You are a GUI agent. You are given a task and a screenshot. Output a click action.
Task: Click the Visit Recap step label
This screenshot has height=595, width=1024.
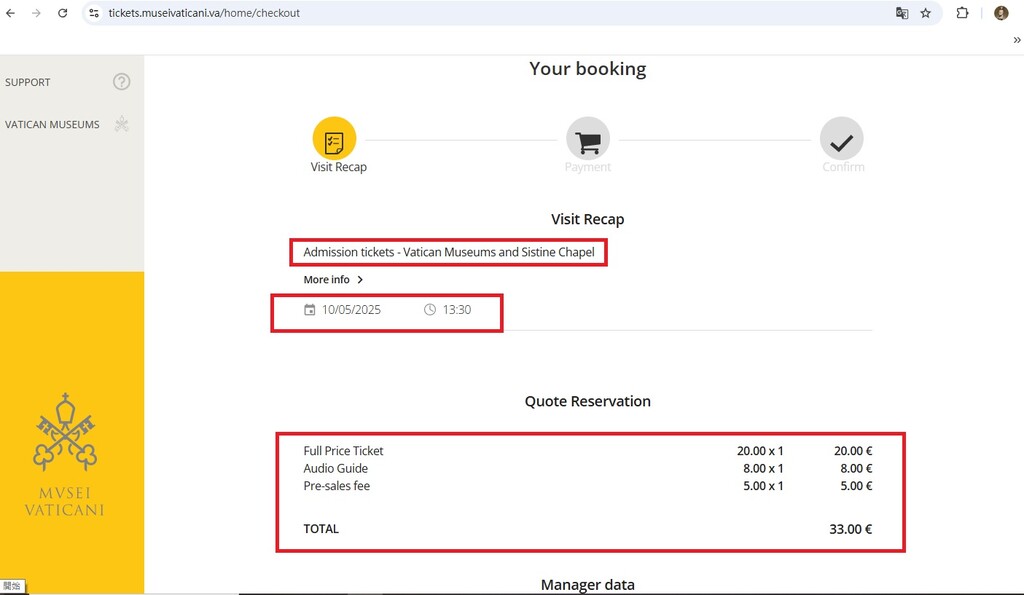[338, 167]
